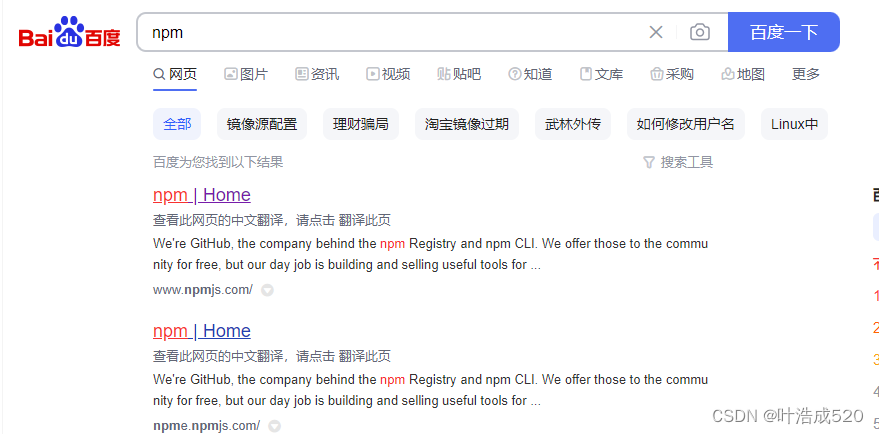Image resolution: width=879 pixels, height=434 pixels.
Task: Select the 如何修改用户名 filter chip
Action: point(686,124)
